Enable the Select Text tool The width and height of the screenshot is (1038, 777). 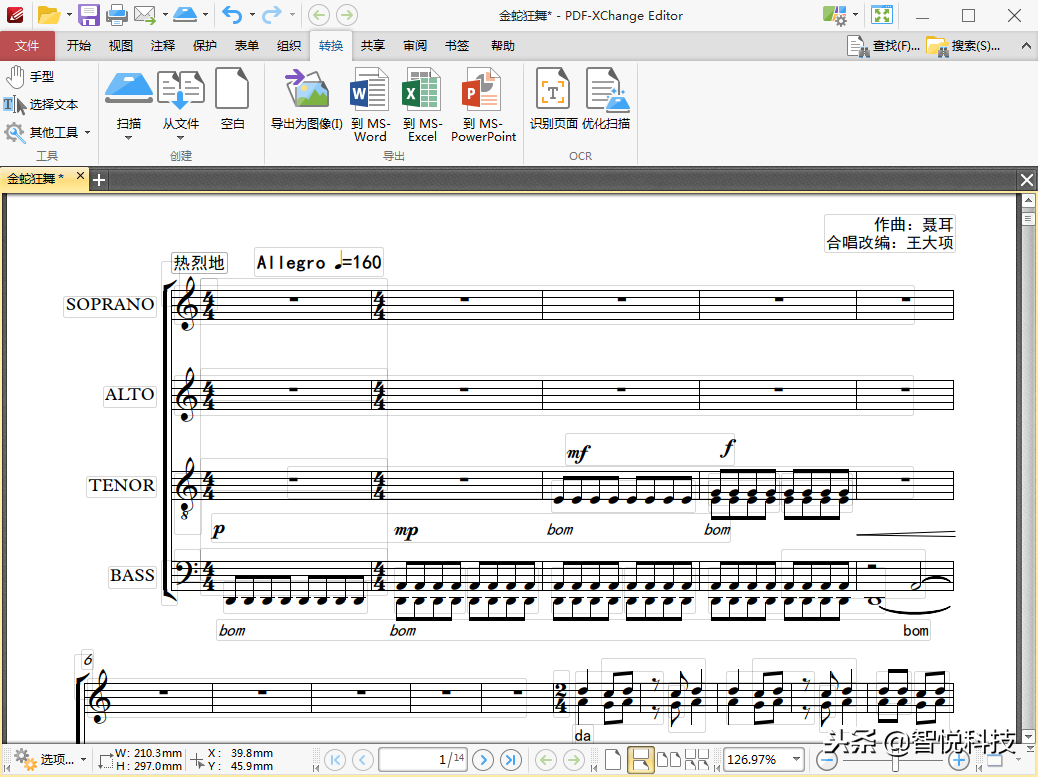click(x=45, y=103)
